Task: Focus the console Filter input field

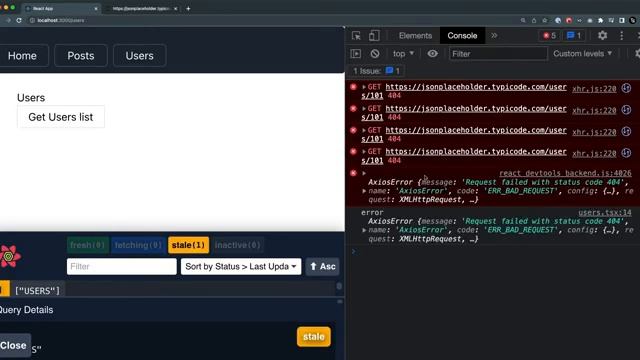Action: pyautogui.click(x=498, y=53)
